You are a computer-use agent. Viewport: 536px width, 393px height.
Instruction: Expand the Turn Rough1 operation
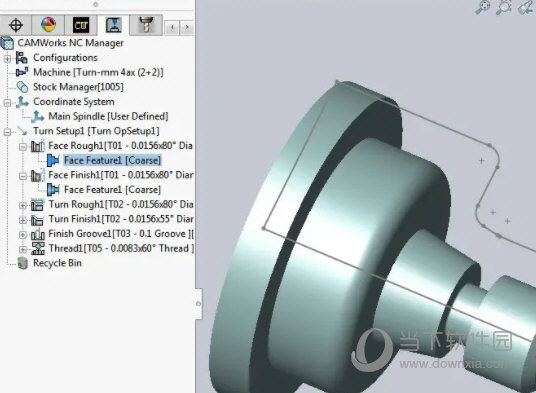coord(23,205)
